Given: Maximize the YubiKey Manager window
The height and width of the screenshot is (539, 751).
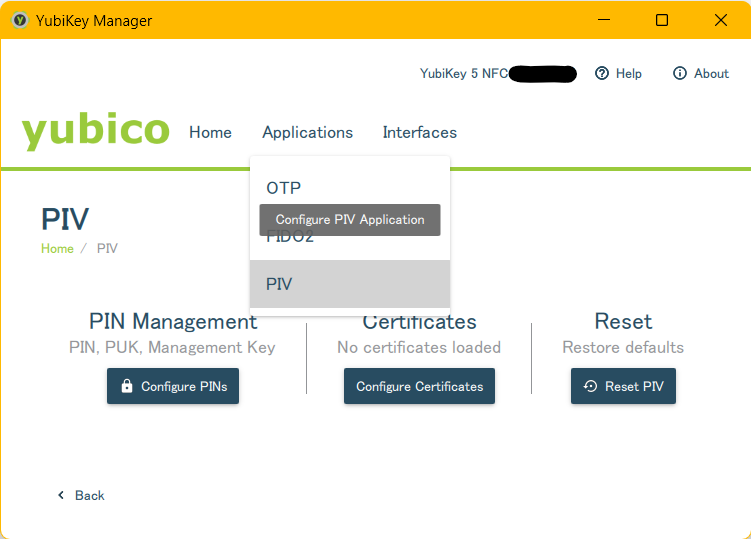Looking at the screenshot, I should 662,20.
